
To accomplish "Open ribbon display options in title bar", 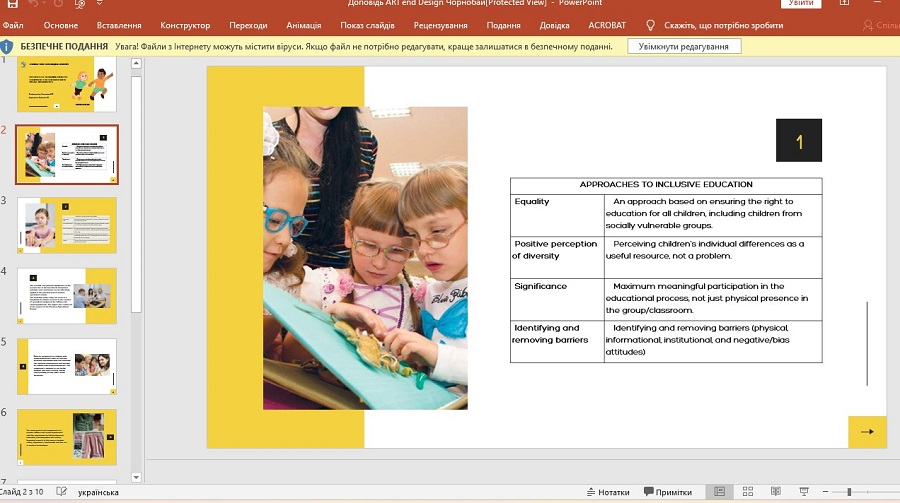I will [x=844, y=3].
